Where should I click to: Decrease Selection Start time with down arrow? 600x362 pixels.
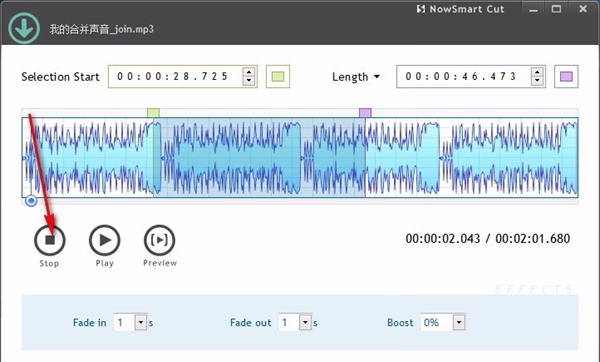[x=249, y=81]
